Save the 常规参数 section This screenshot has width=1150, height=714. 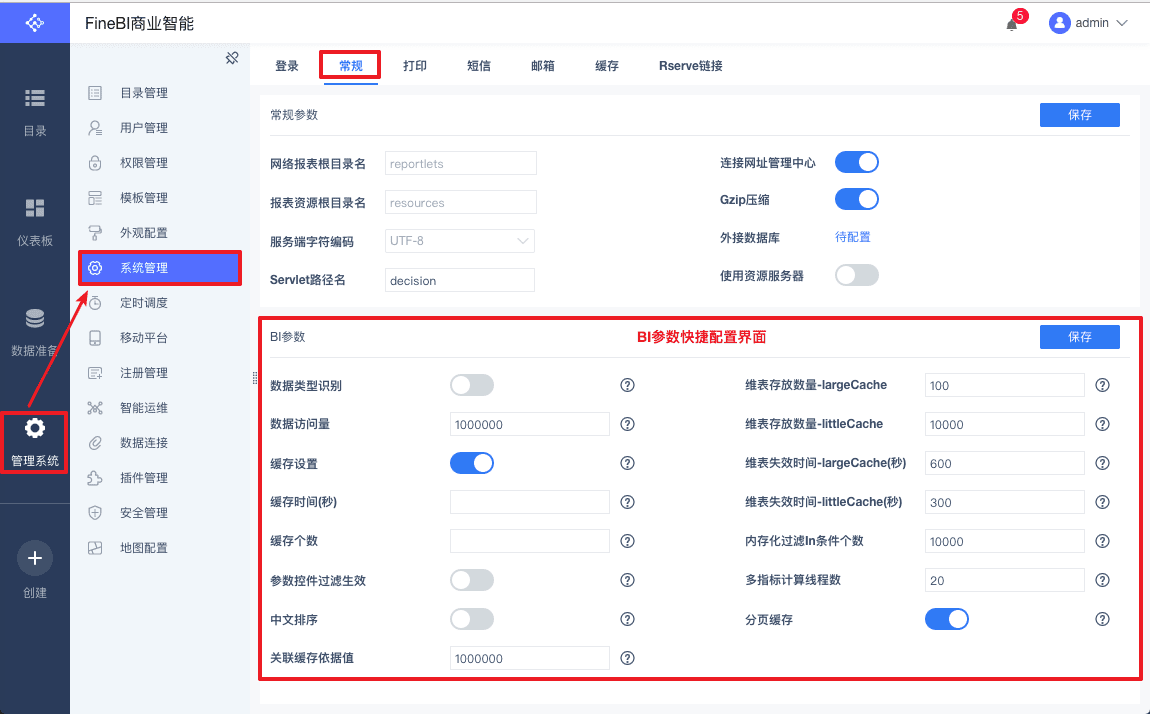coord(1080,115)
